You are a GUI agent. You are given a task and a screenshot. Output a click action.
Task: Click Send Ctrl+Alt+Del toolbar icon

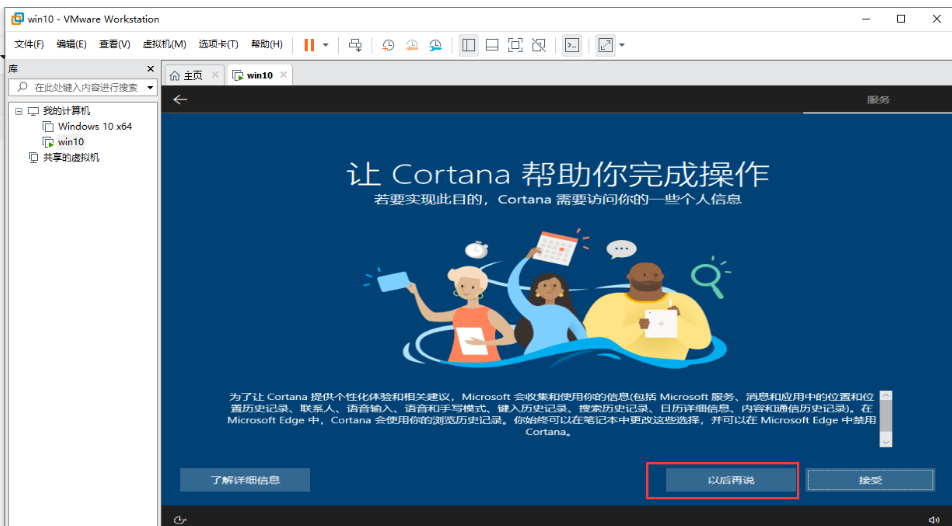pyautogui.click(x=355, y=45)
